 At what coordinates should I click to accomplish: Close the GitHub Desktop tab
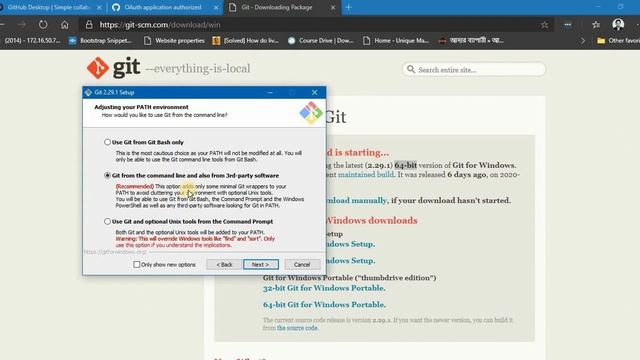point(99,7)
